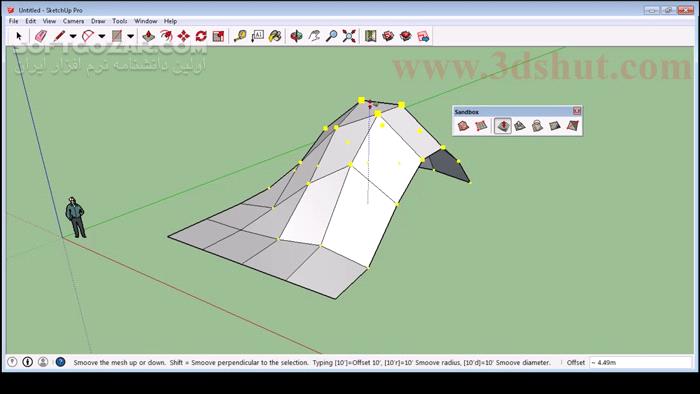
Task: Open the File menu
Action: coord(13,21)
